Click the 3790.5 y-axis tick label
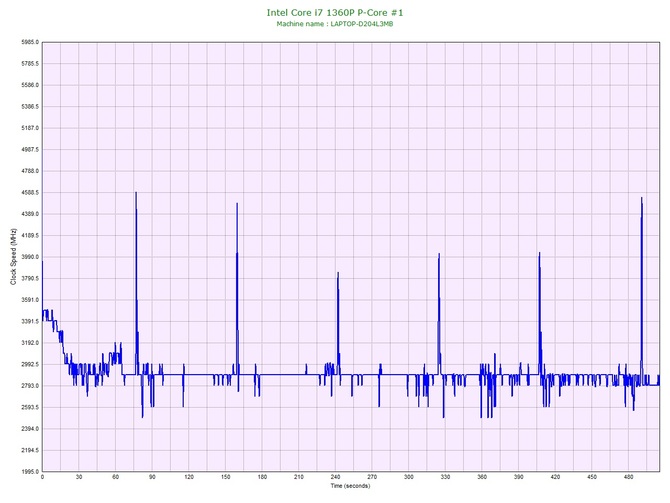The image size is (670, 503). pyautogui.click(x=30, y=279)
